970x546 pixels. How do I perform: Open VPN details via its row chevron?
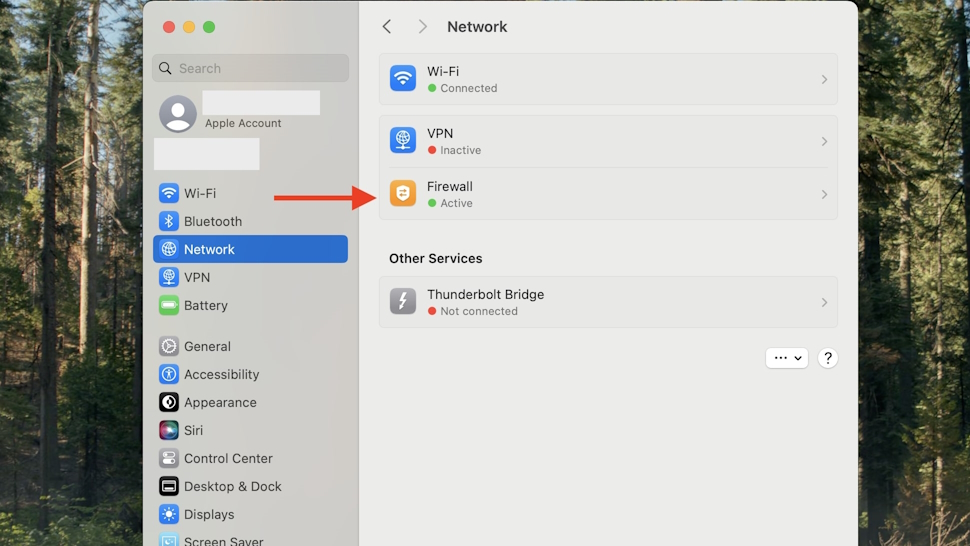pos(824,142)
